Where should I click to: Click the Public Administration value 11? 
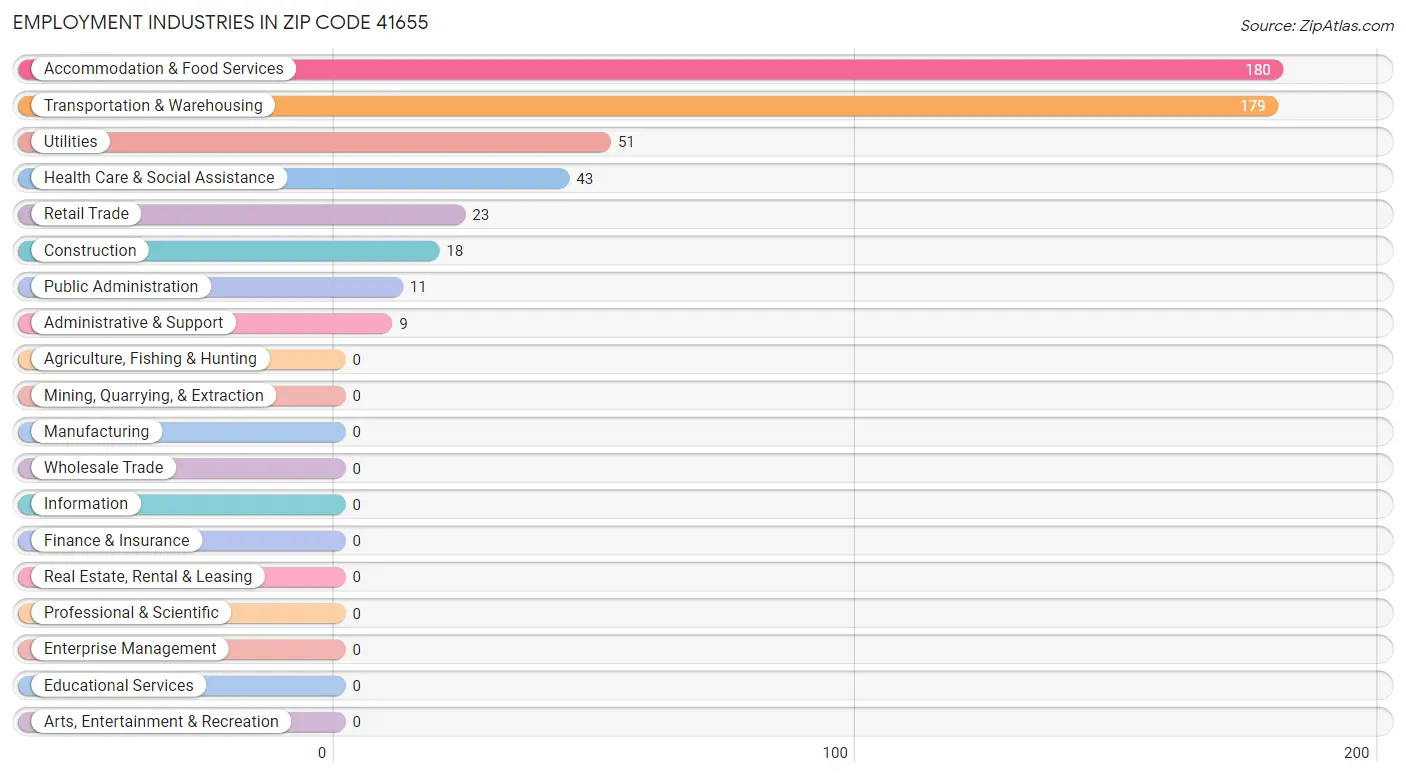(418, 287)
